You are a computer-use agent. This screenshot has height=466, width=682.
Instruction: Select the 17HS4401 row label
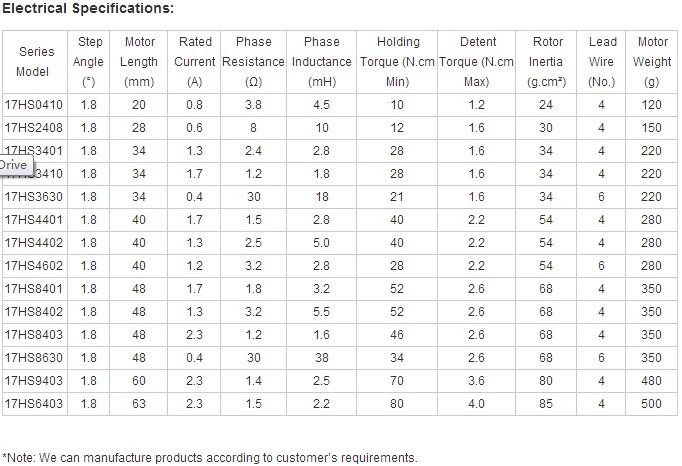coord(34,220)
